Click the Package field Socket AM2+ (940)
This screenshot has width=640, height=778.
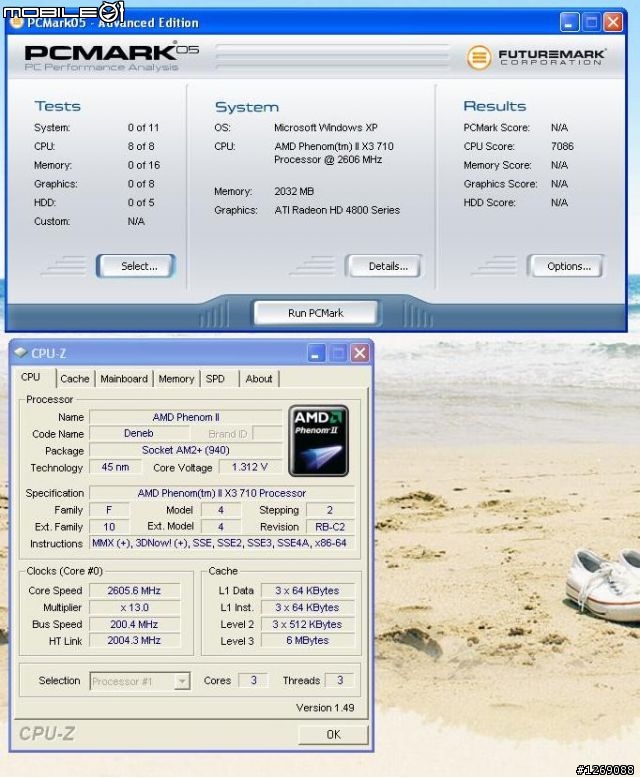click(x=186, y=450)
